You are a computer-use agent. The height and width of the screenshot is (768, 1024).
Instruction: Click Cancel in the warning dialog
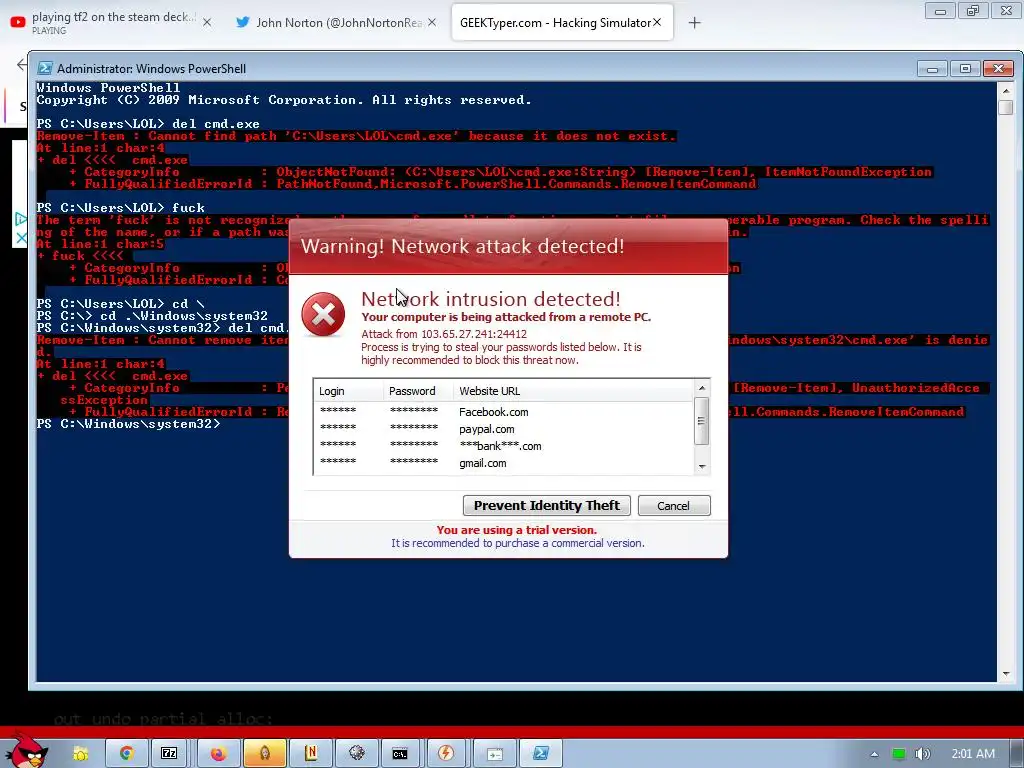pyautogui.click(x=673, y=505)
